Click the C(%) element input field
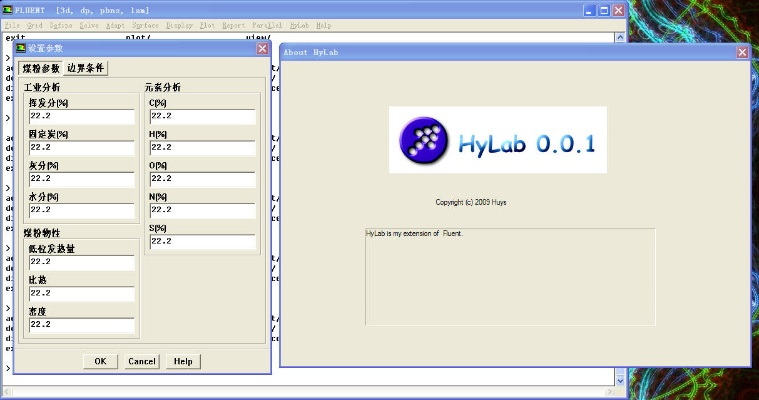 [202, 116]
